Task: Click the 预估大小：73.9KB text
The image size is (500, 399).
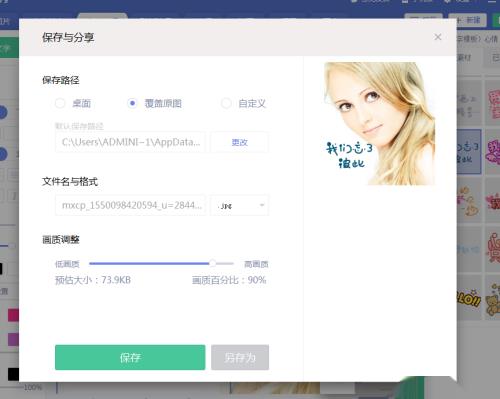Action: (x=93, y=280)
